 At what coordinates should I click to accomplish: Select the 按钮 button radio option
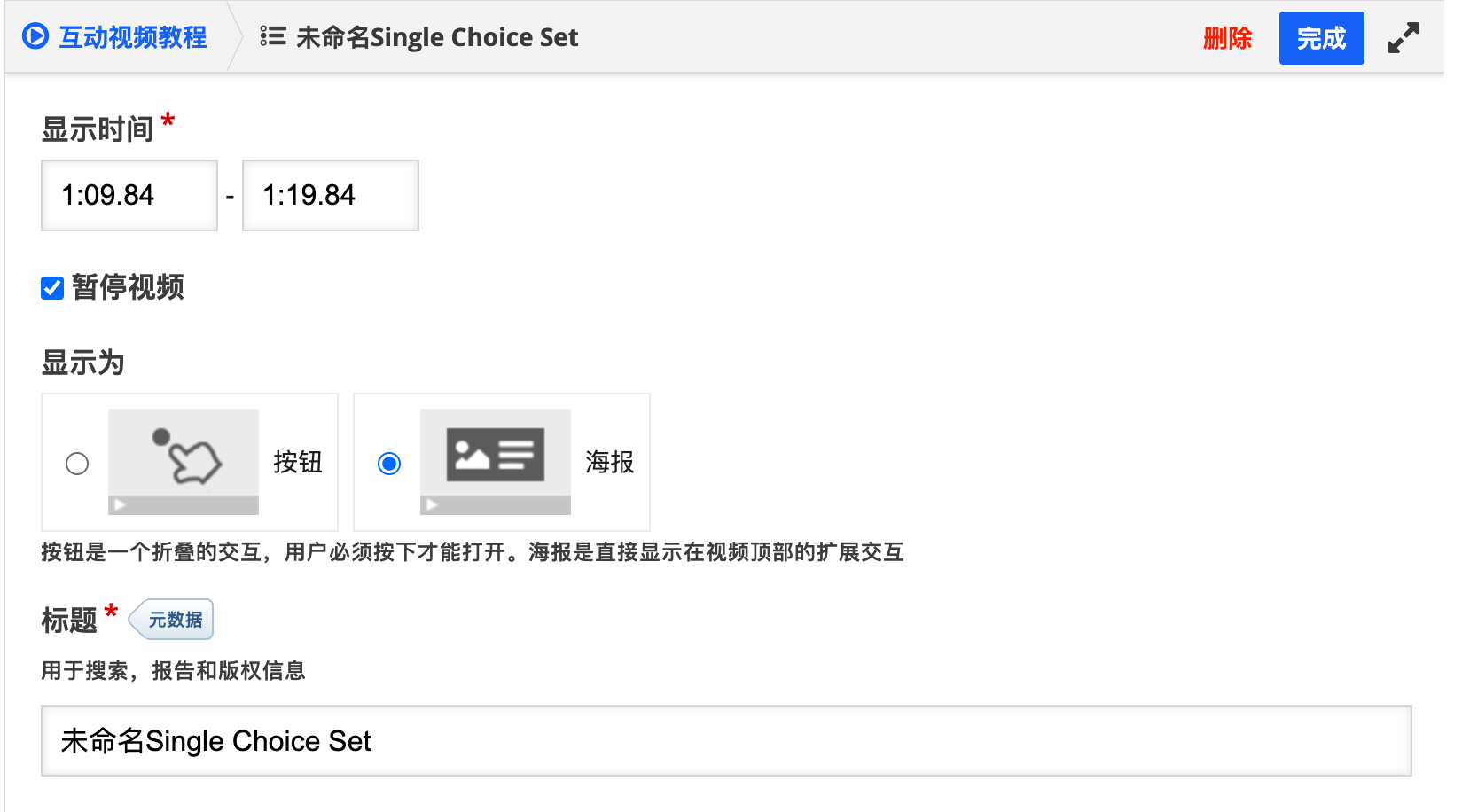tap(77, 464)
